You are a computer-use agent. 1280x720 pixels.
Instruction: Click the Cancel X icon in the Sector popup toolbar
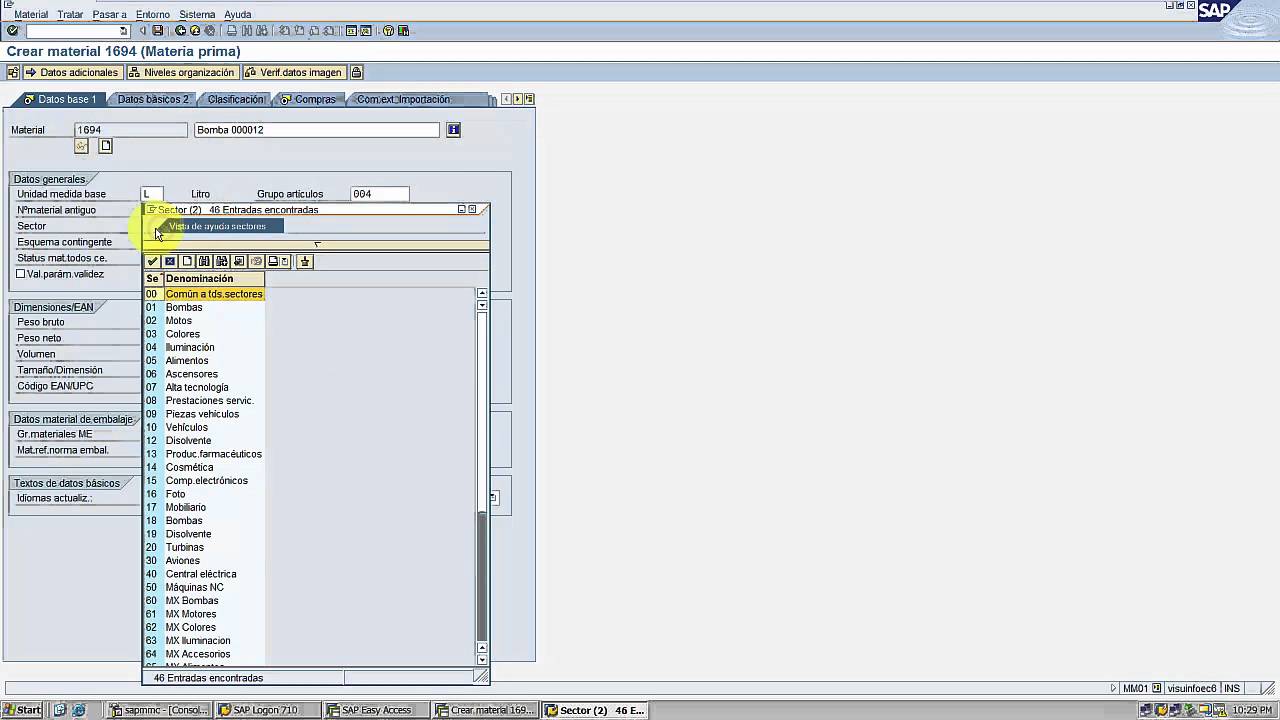coord(170,261)
